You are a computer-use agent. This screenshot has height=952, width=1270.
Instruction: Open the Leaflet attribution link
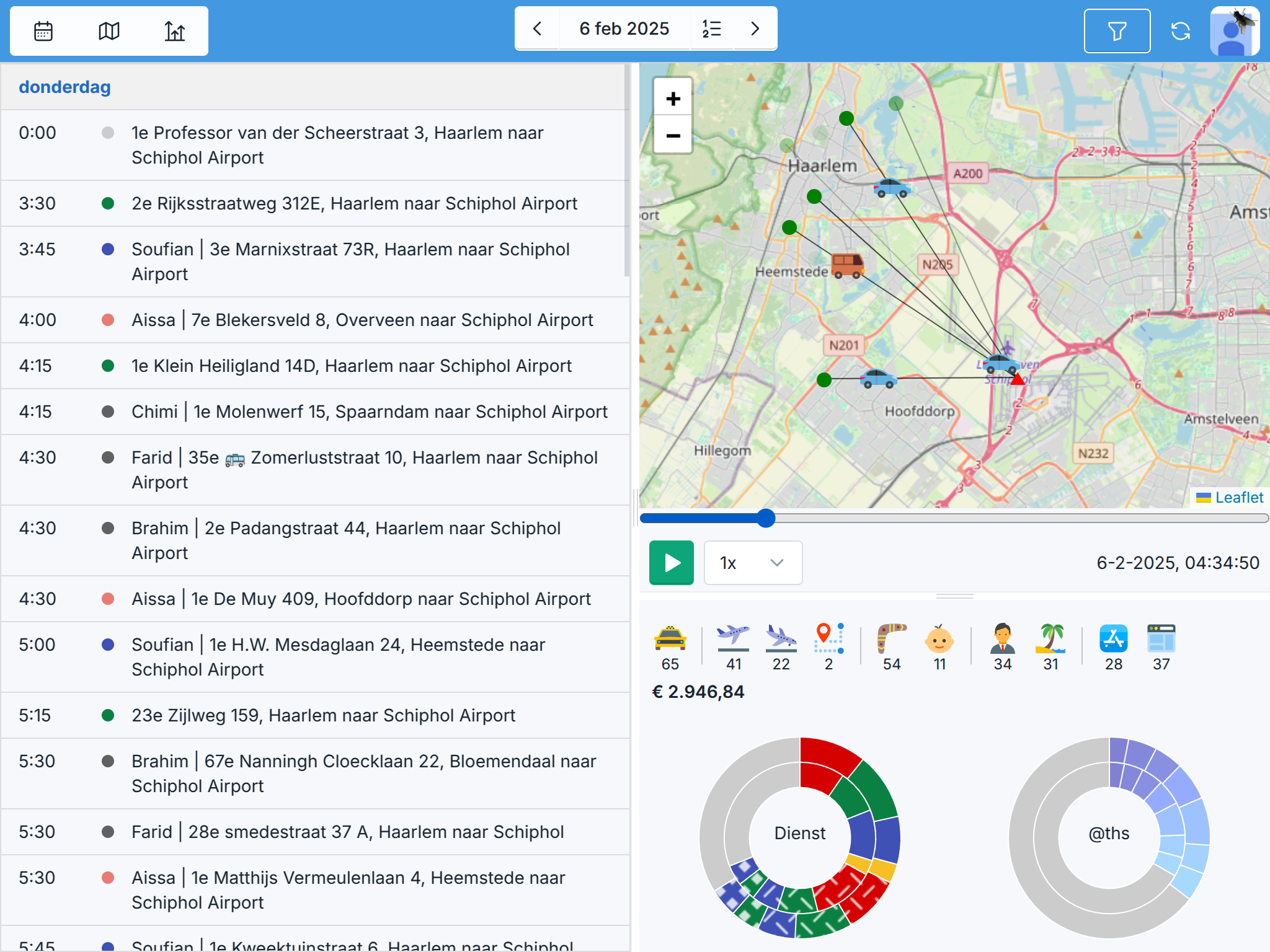click(1238, 498)
